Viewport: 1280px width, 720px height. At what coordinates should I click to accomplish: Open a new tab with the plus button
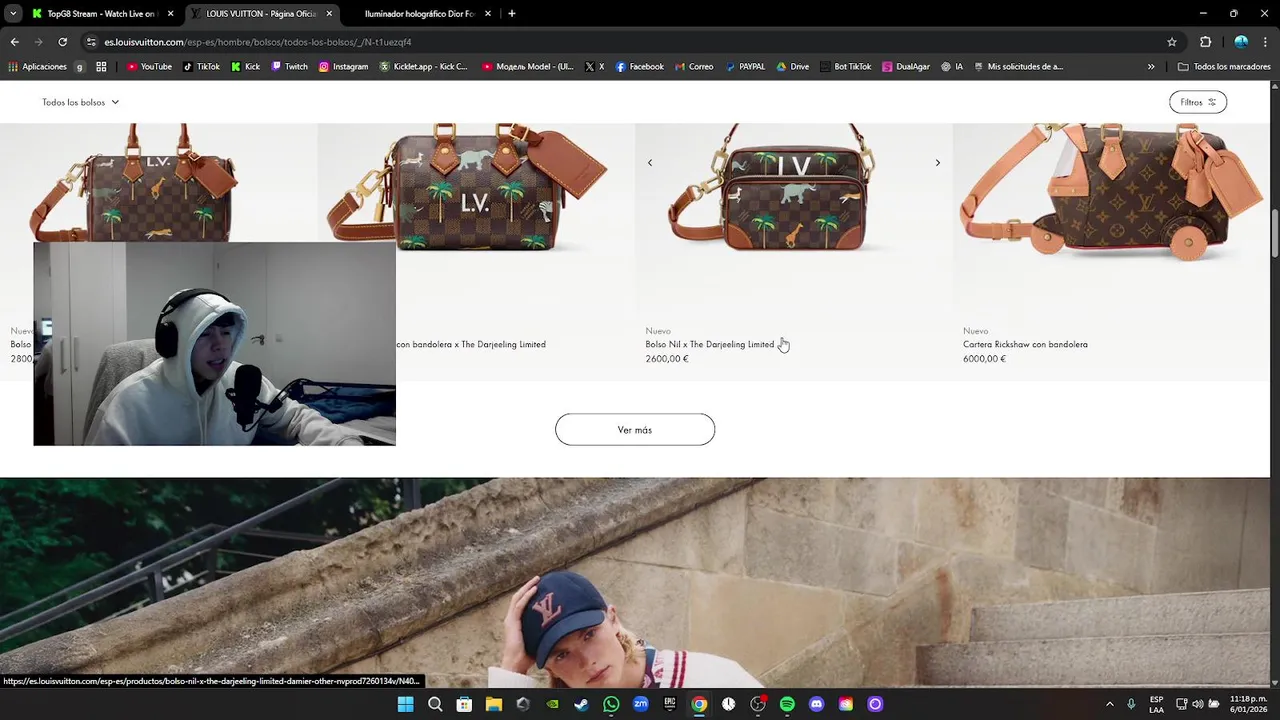coord(512,14)
